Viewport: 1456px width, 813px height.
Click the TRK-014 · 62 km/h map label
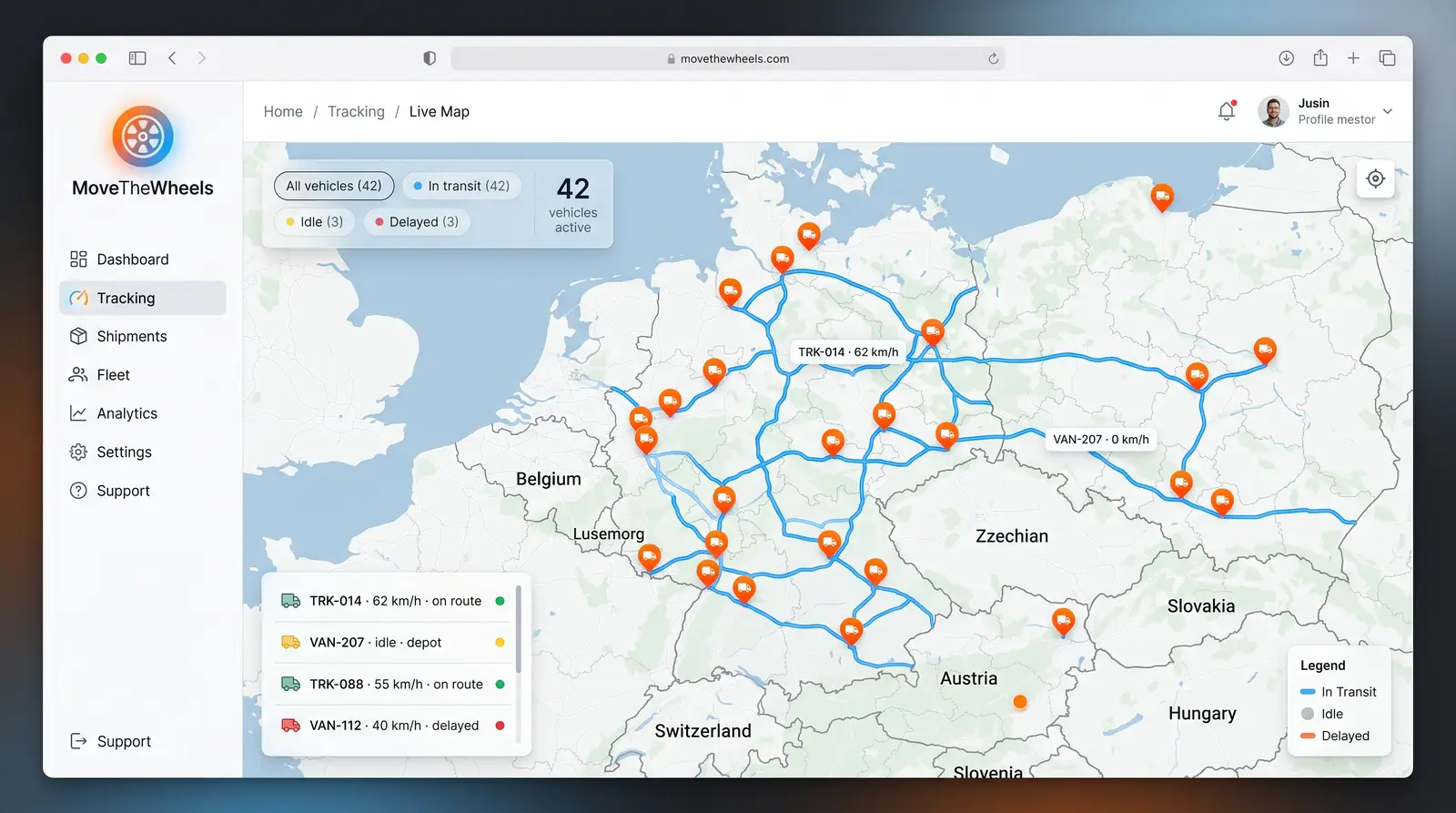(x=848, y=351)
